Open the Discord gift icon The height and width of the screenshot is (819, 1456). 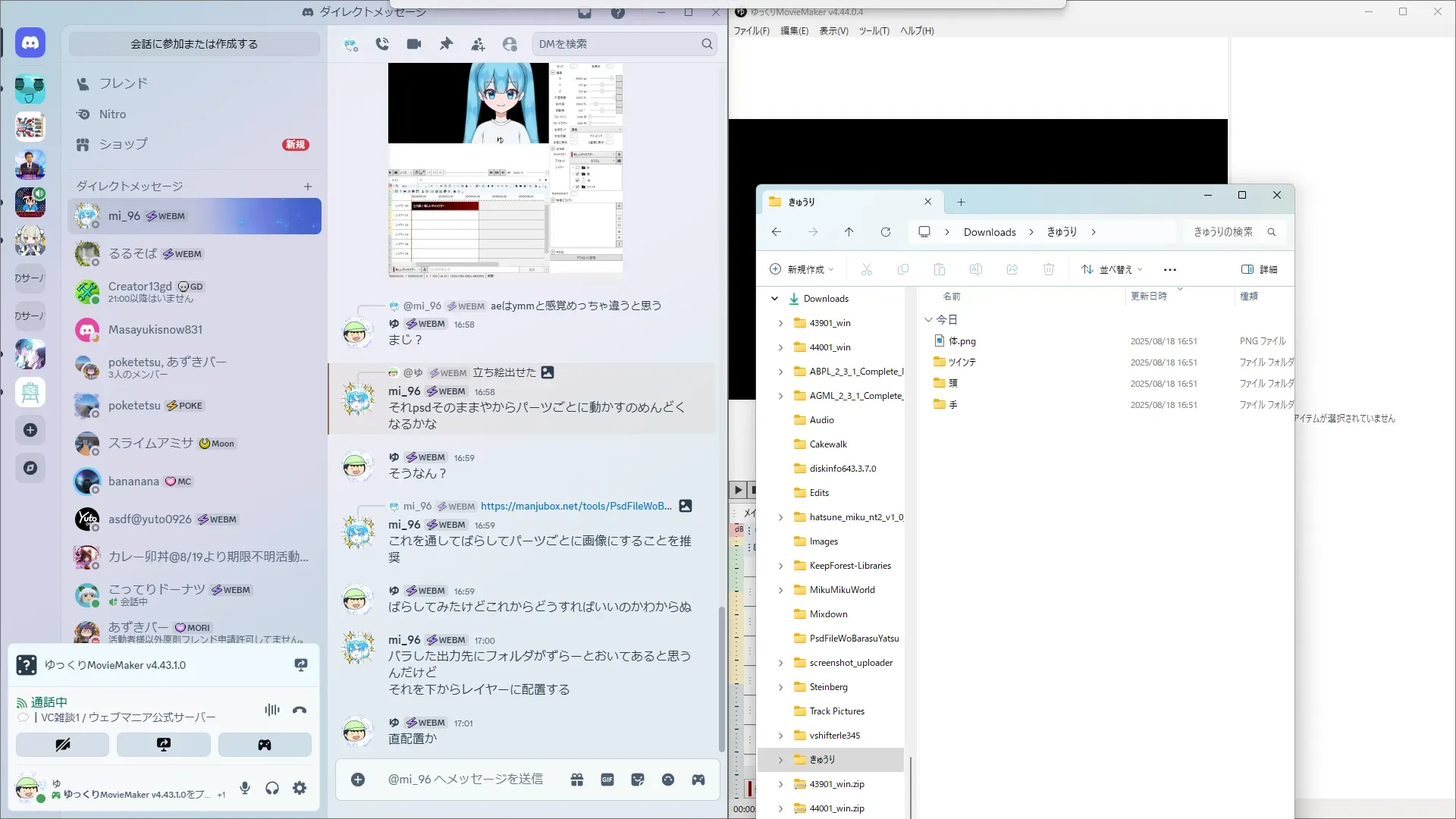coord(577,780)
